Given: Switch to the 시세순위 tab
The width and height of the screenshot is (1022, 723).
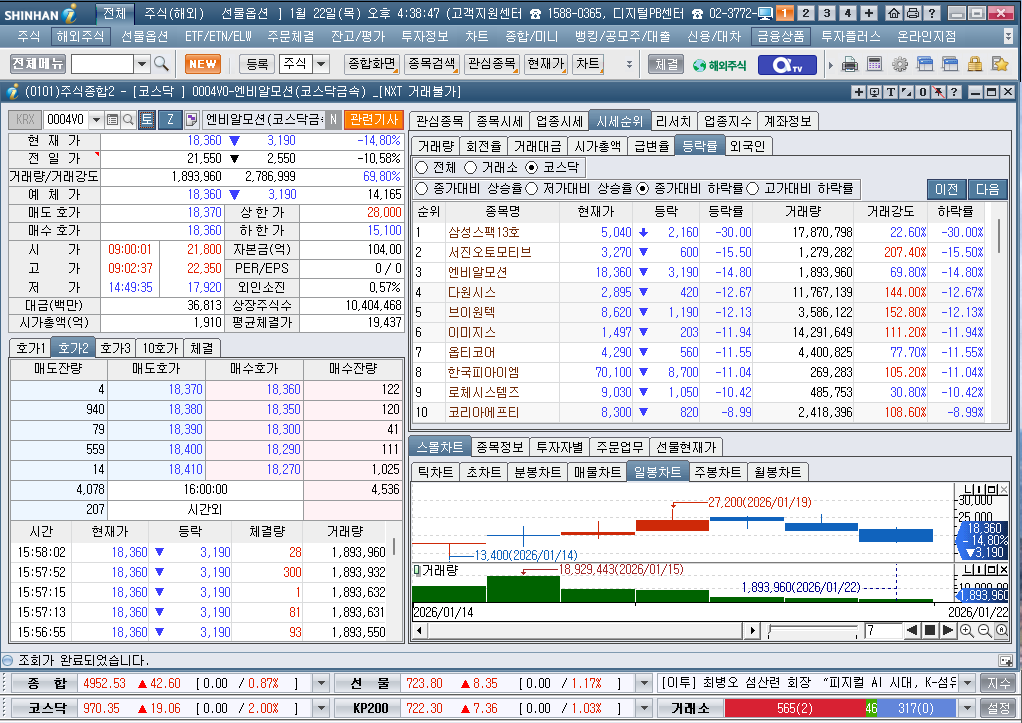Looking at the screenshot, I should [619, 121].
